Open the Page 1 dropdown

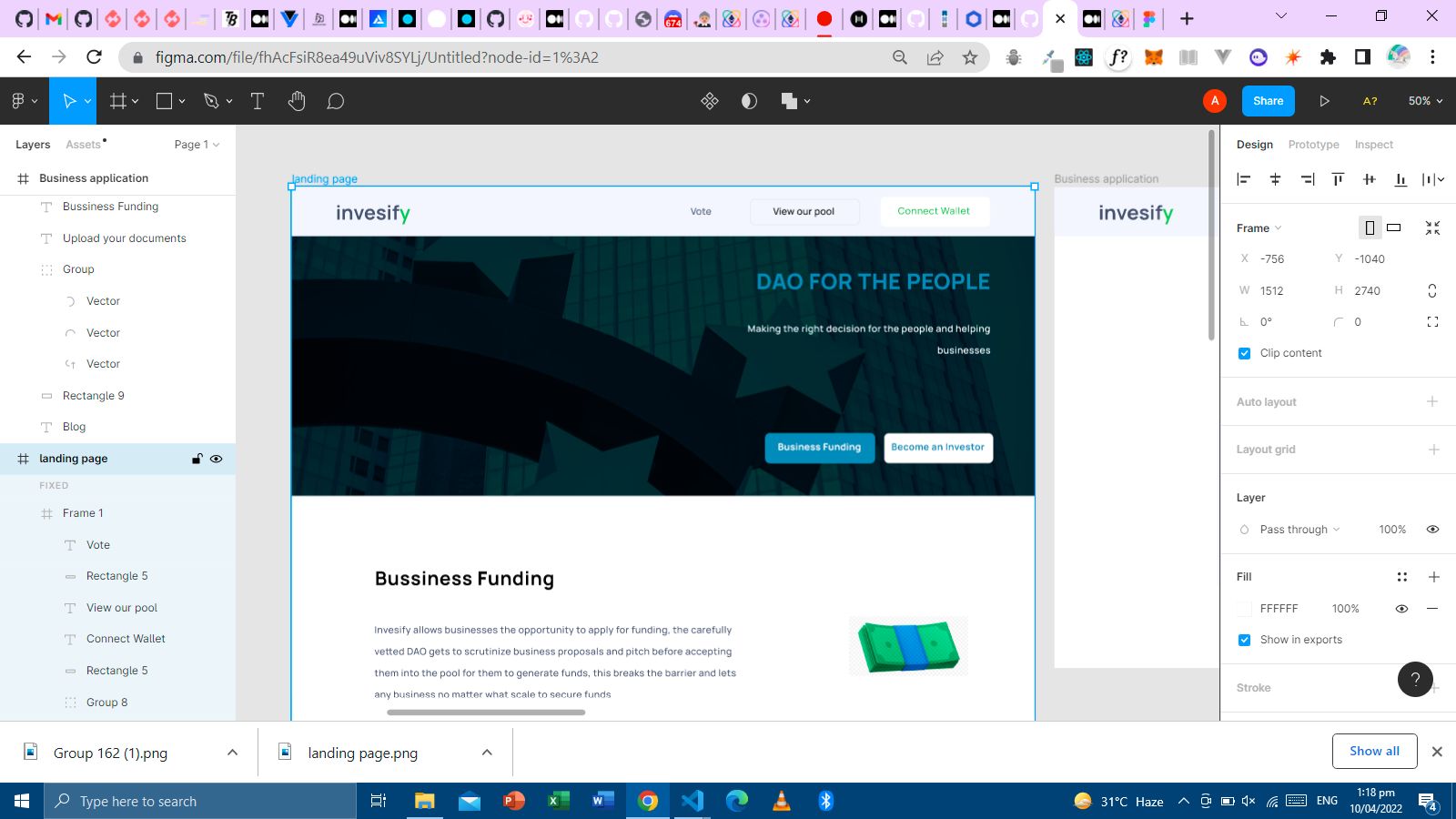(197, 145)
